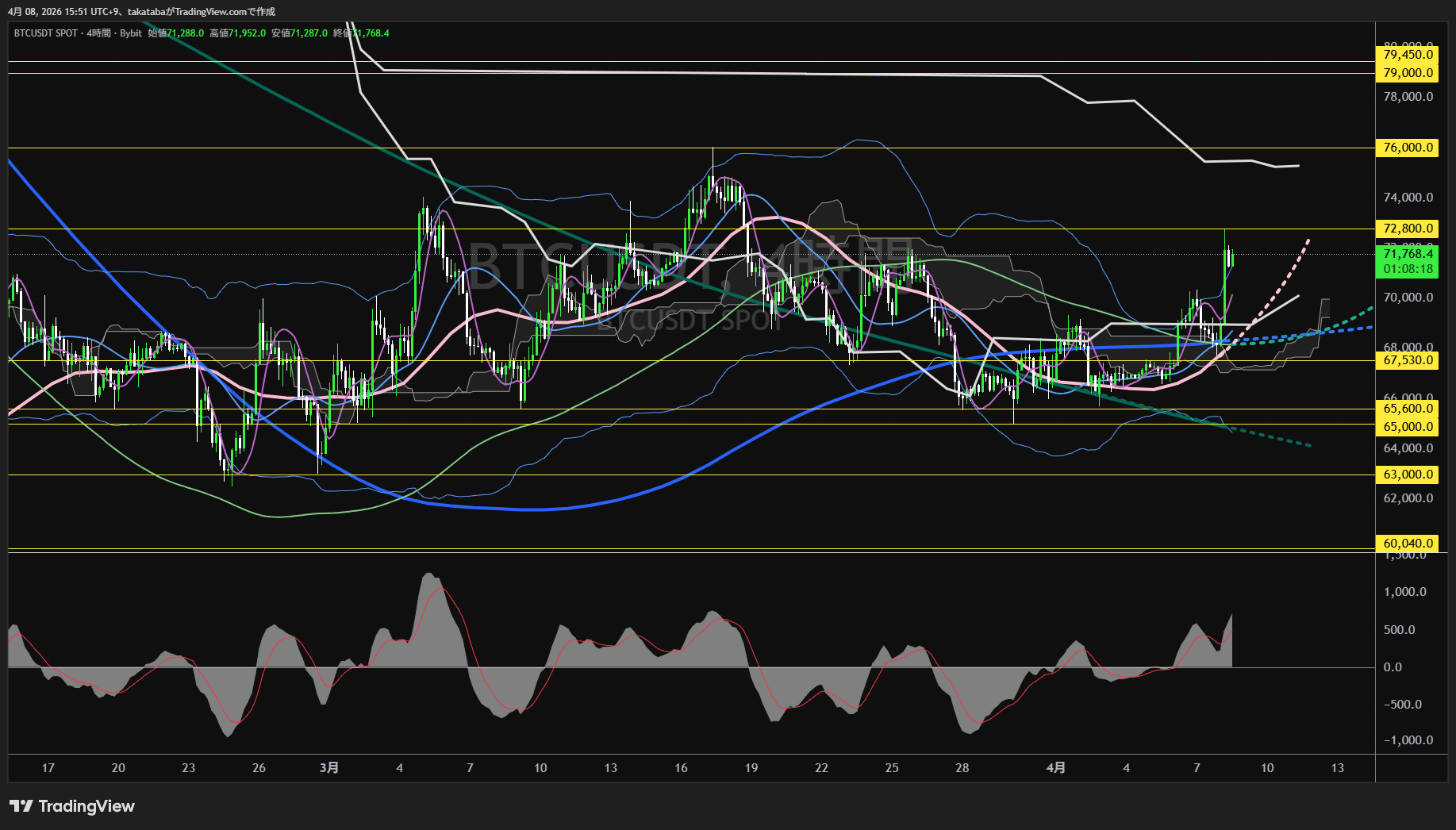Screen dimensions: 1456x830
Task: Click the 4月 month marker on time axis
Action: [1055, 767]
